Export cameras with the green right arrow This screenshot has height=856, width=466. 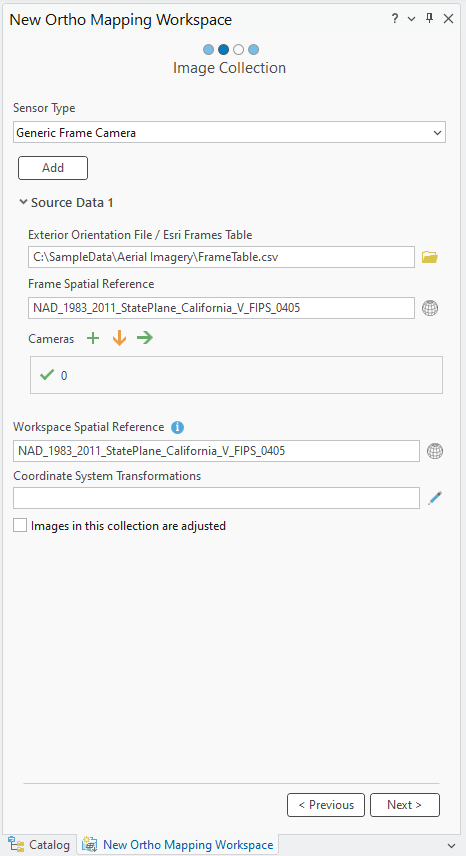[145, 338]
